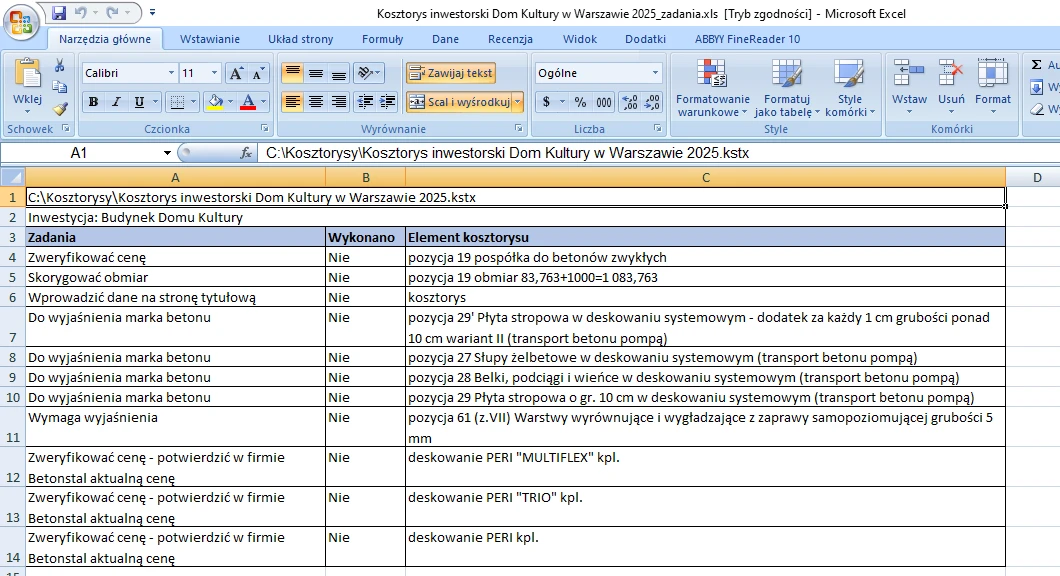1060x576 pixels.
Task: Toggle italic formatting
Action: [116, 102]
